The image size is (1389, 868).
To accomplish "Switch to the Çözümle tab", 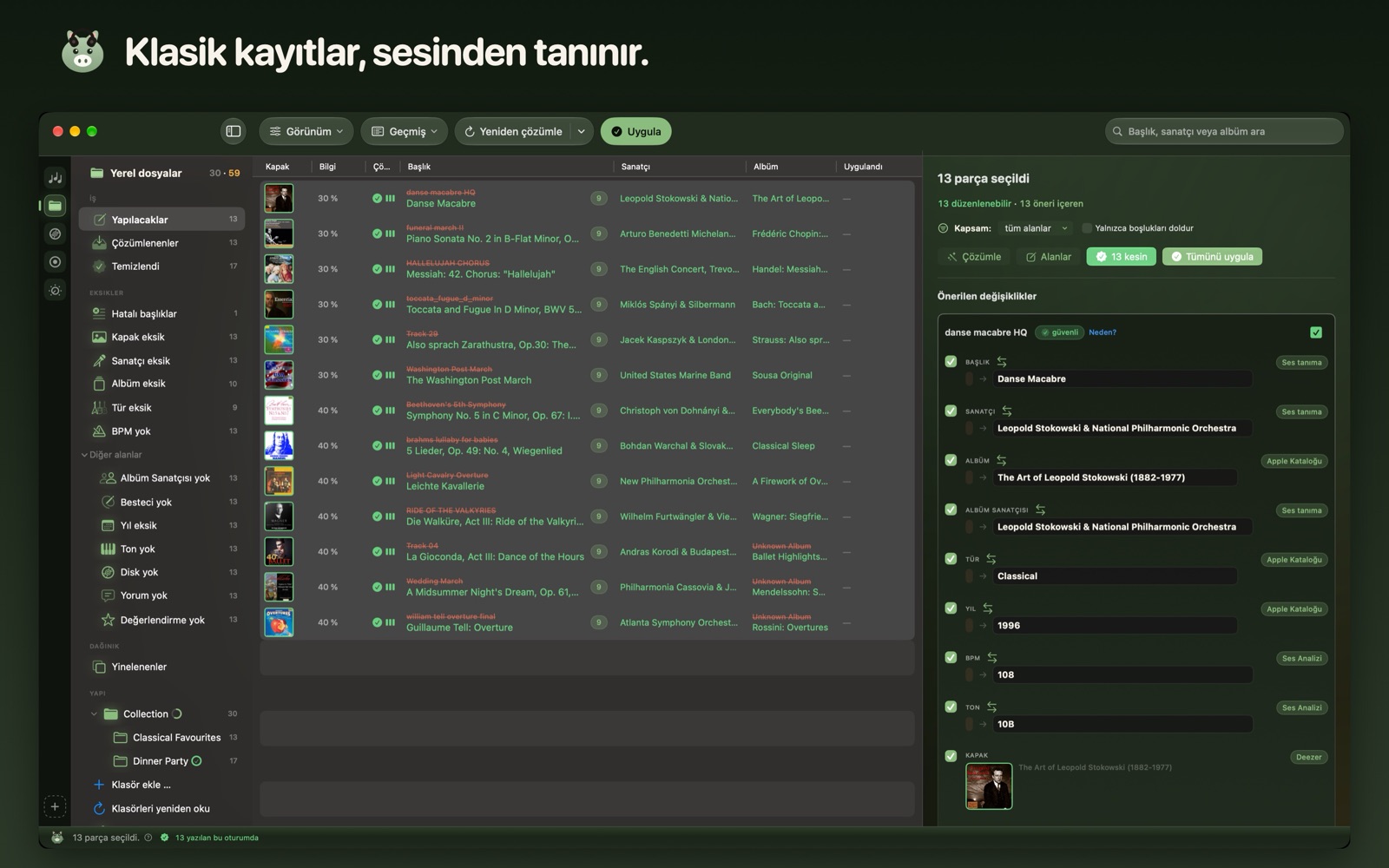I will (974, 257).
